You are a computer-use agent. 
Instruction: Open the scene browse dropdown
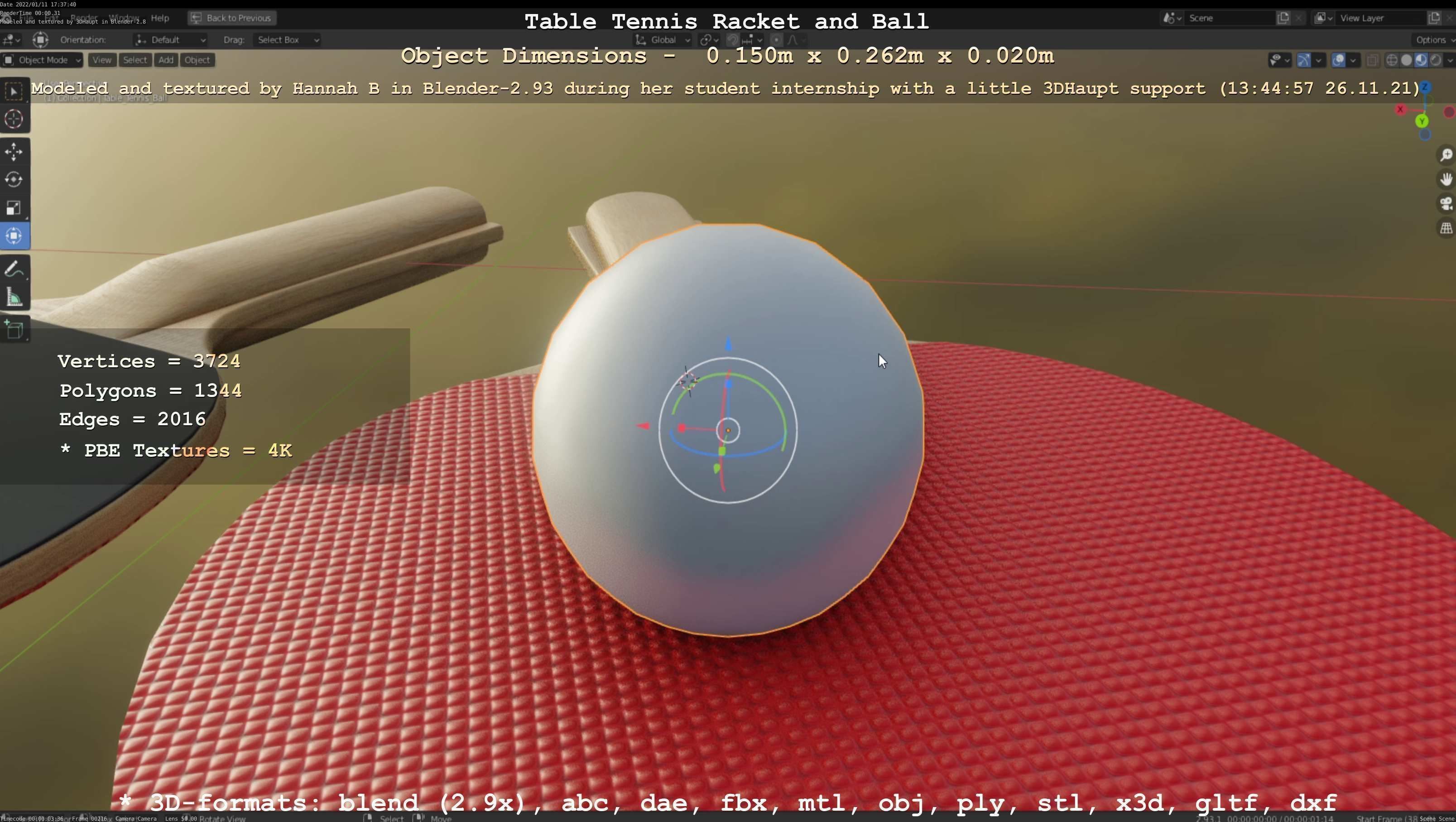(x=1172, y=18)
